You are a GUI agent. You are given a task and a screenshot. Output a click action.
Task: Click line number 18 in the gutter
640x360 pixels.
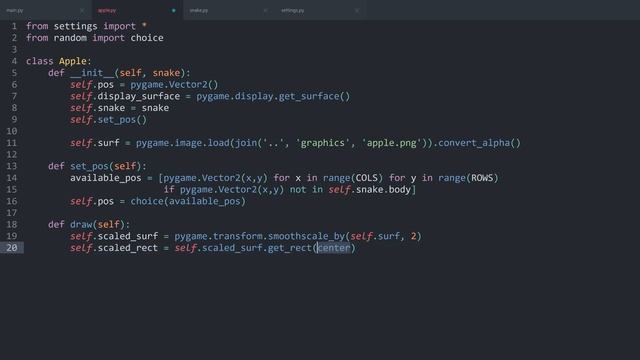point(11,224)
